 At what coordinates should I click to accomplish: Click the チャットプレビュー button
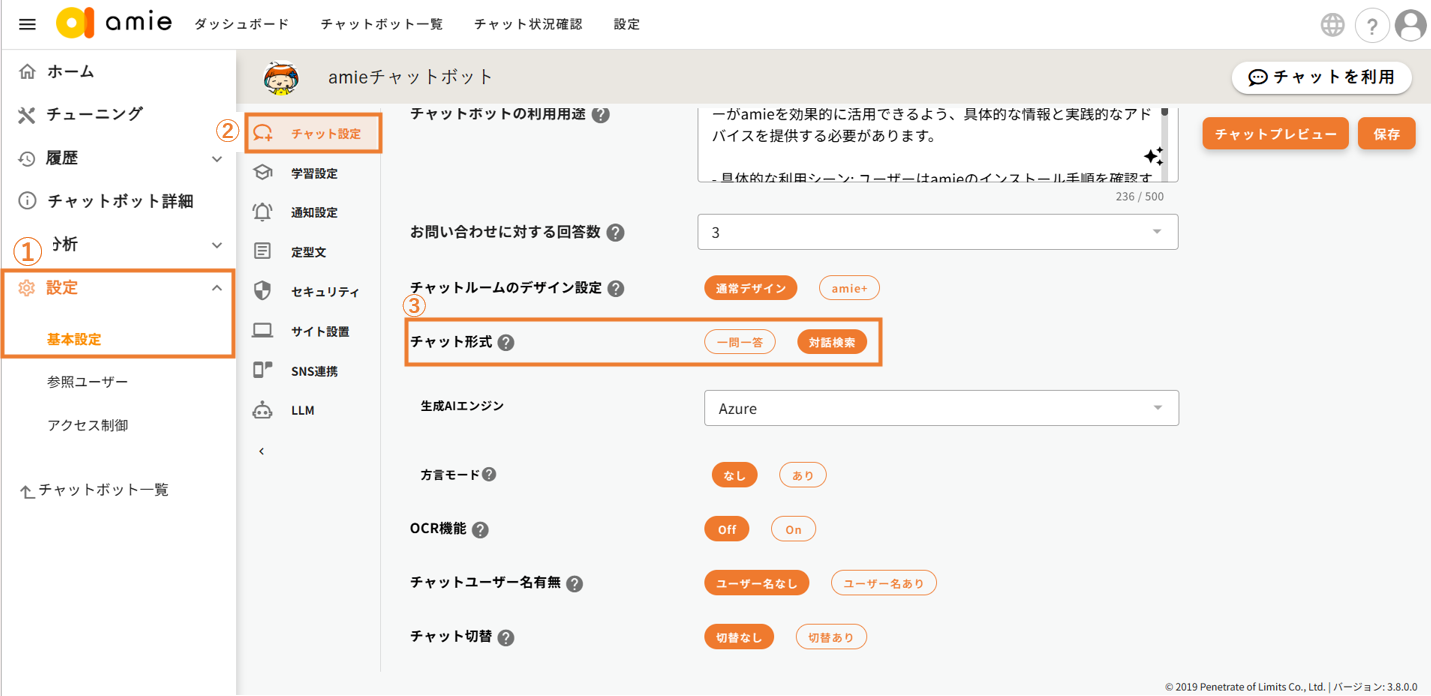pos(1275,134)
